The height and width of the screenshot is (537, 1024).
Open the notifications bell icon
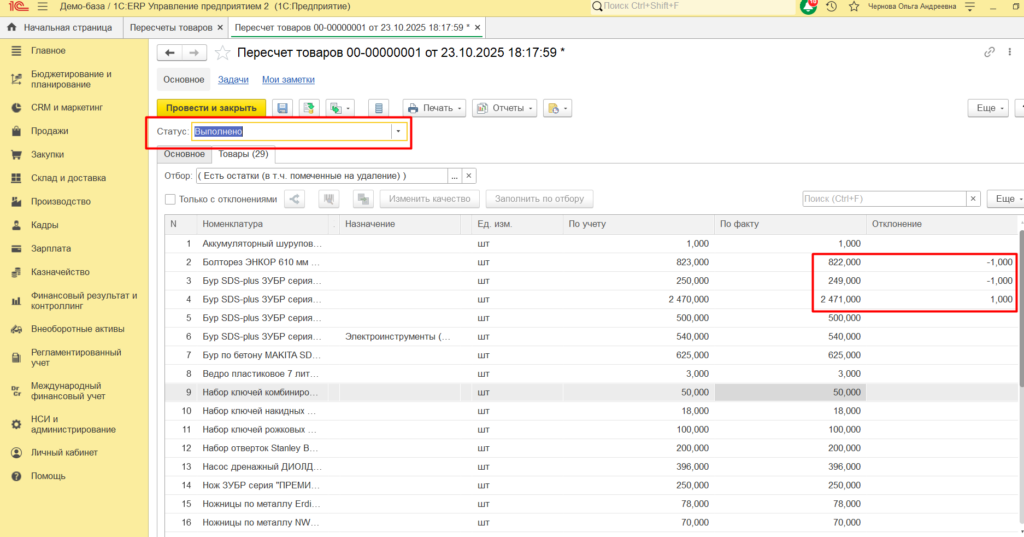click(x=808, y=7)
